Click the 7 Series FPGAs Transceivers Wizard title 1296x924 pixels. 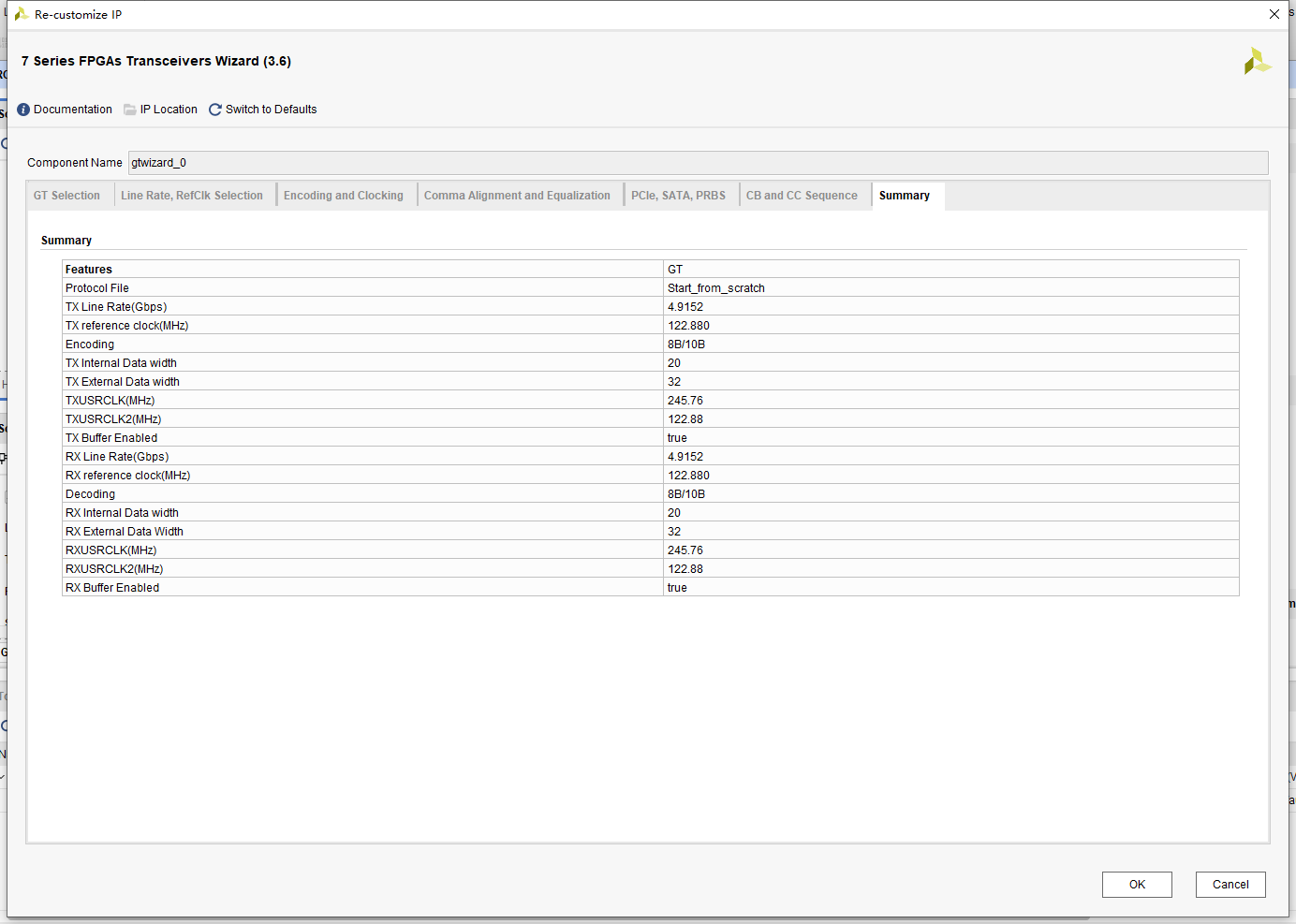click(x=156, y=61)
